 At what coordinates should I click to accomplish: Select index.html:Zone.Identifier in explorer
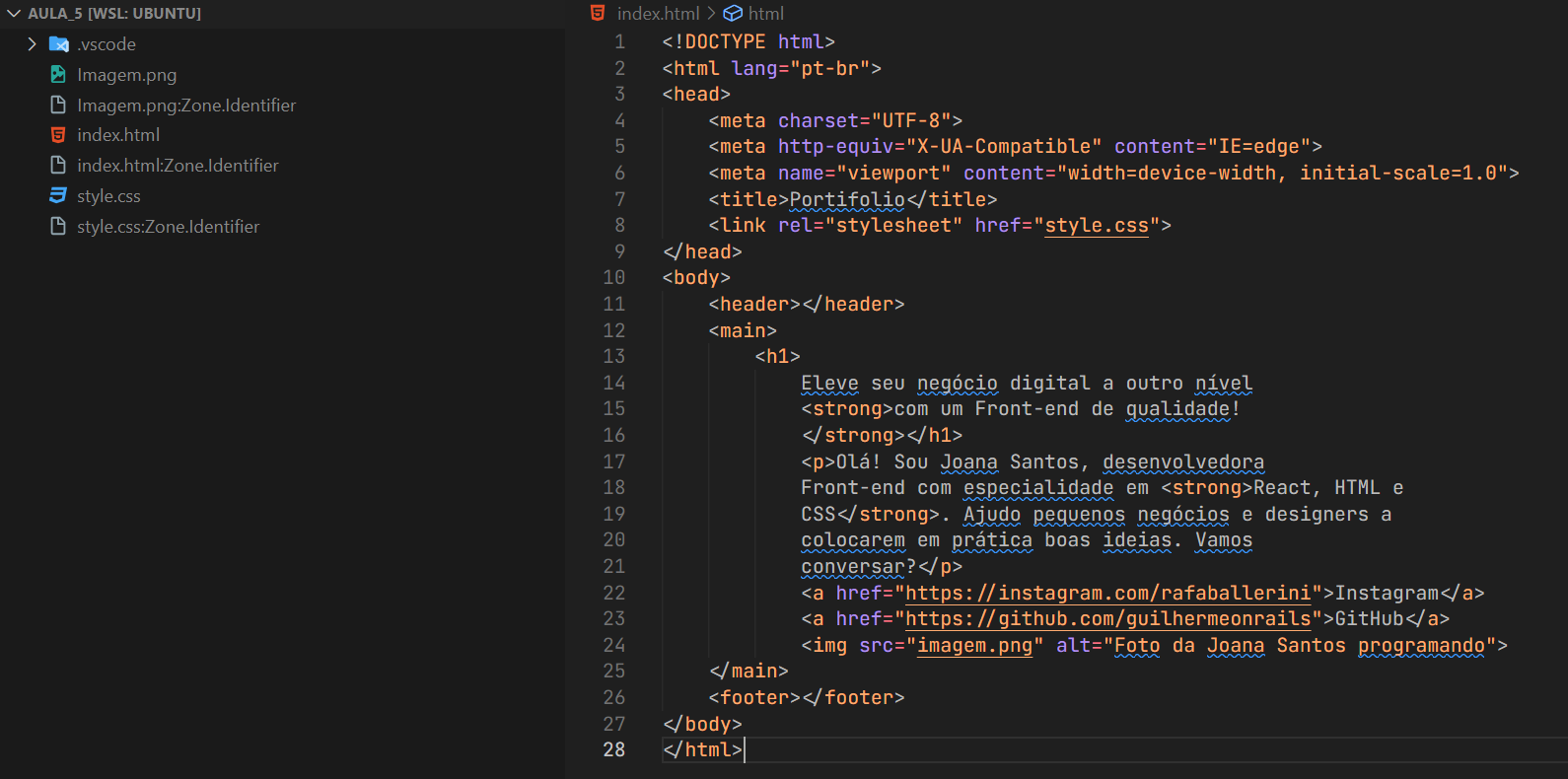[178, 166]
